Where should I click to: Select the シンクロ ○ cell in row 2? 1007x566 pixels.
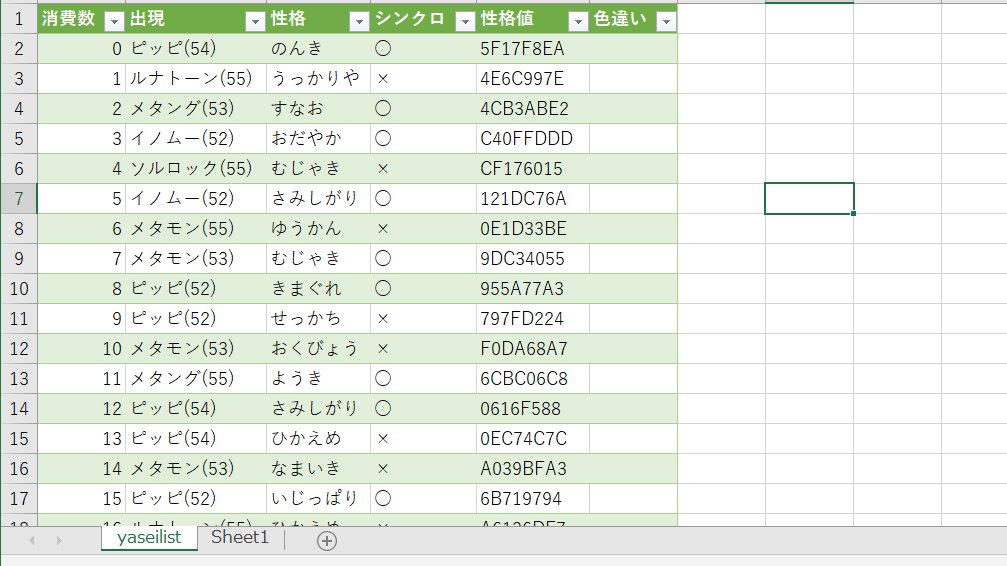pos(423,49)
